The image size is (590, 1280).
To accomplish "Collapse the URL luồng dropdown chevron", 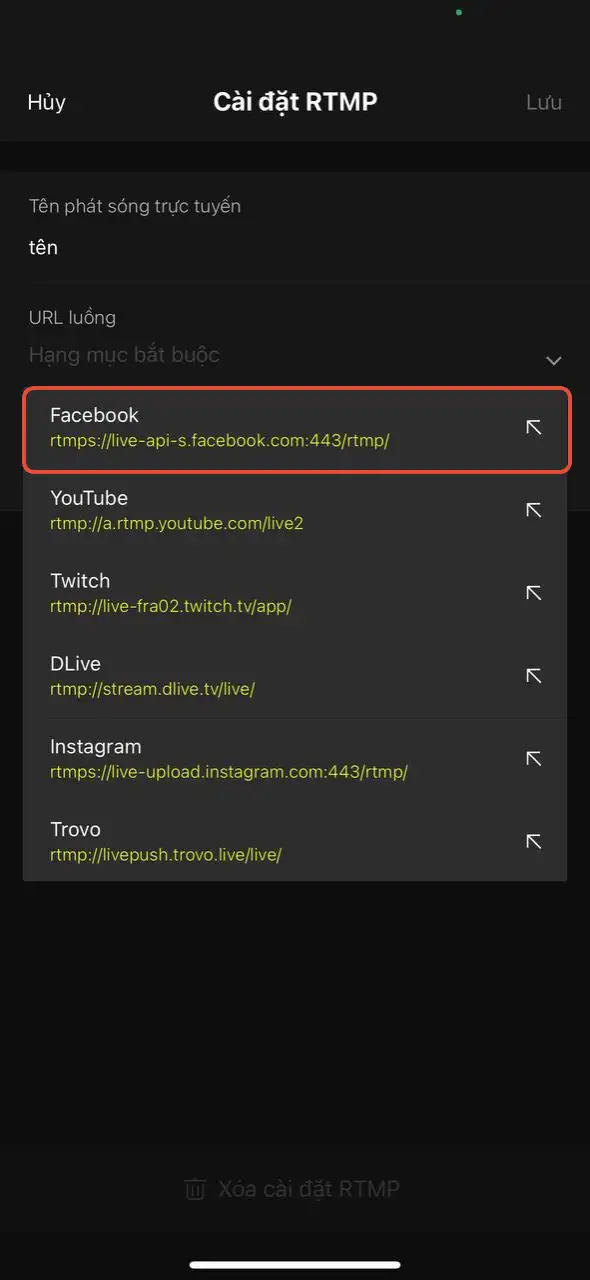I will coord(553,360).
